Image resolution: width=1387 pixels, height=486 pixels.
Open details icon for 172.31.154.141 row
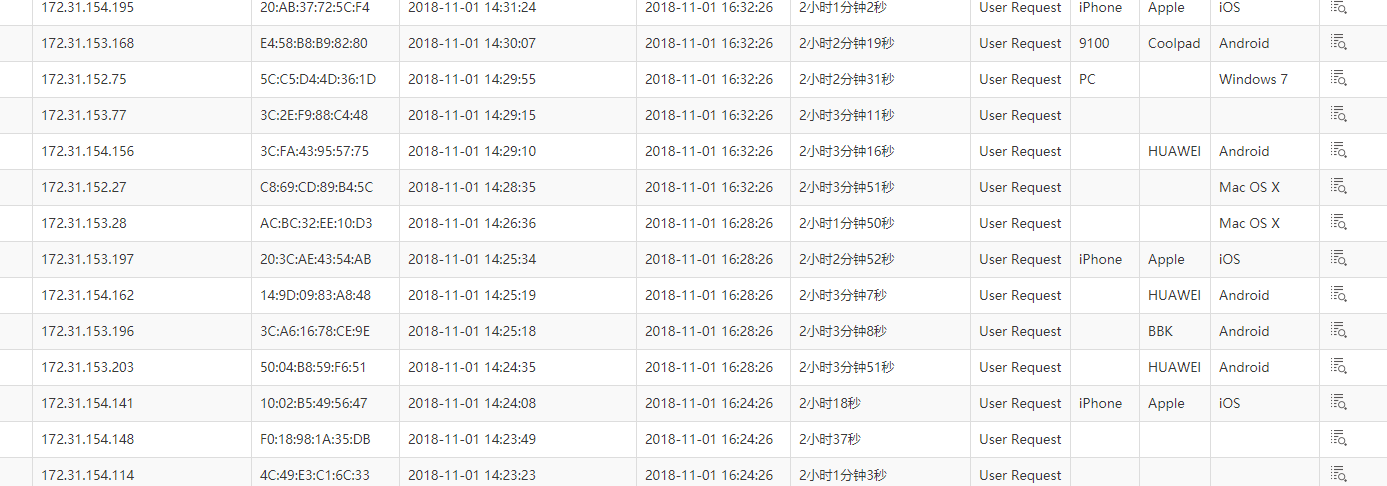[1338, 402]
